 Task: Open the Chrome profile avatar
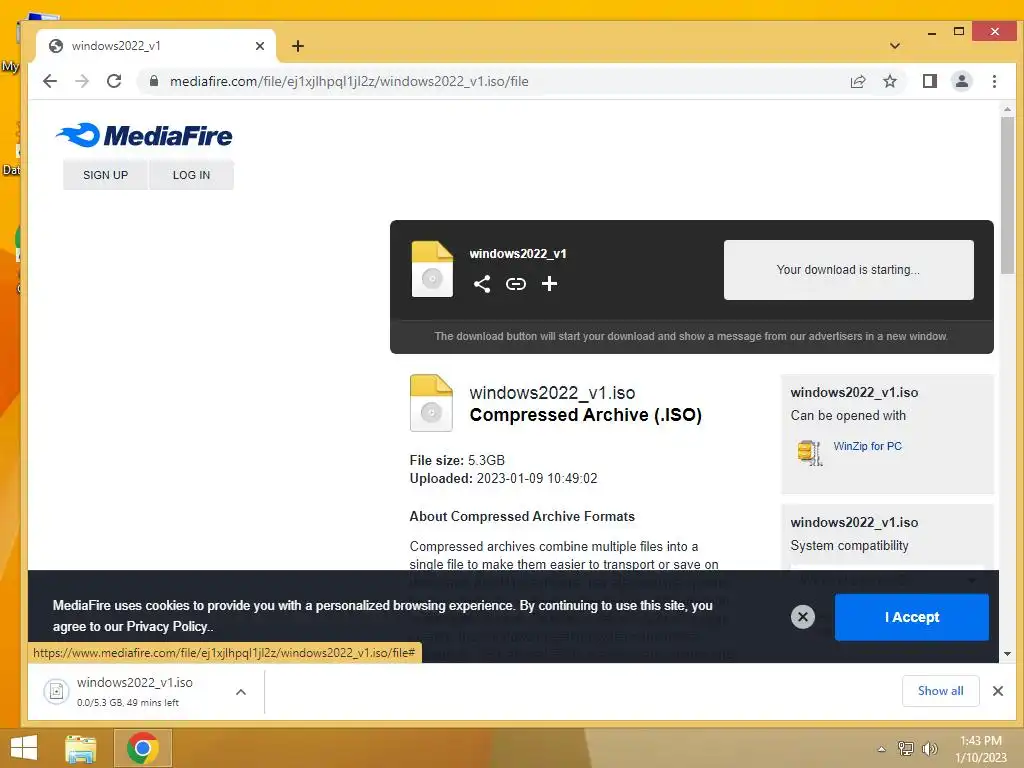(x=962, y=81)
